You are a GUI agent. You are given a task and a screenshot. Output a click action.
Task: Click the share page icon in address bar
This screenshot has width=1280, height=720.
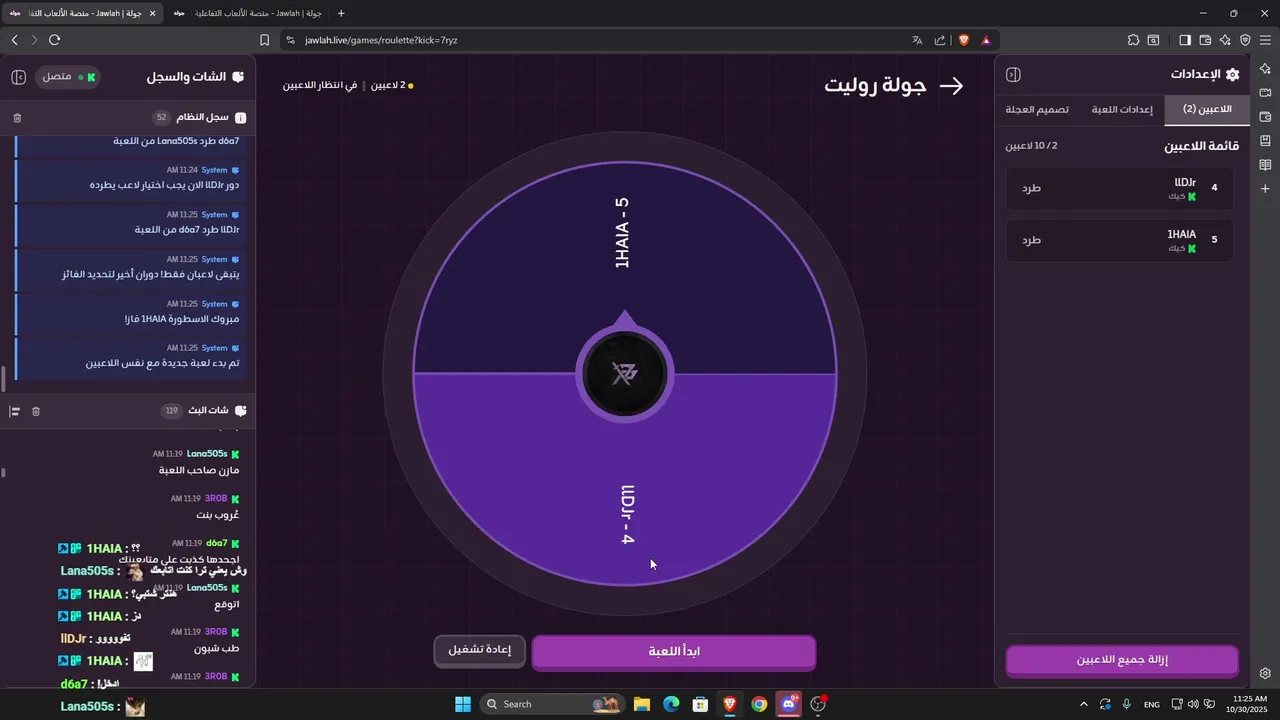coord(940,40)
